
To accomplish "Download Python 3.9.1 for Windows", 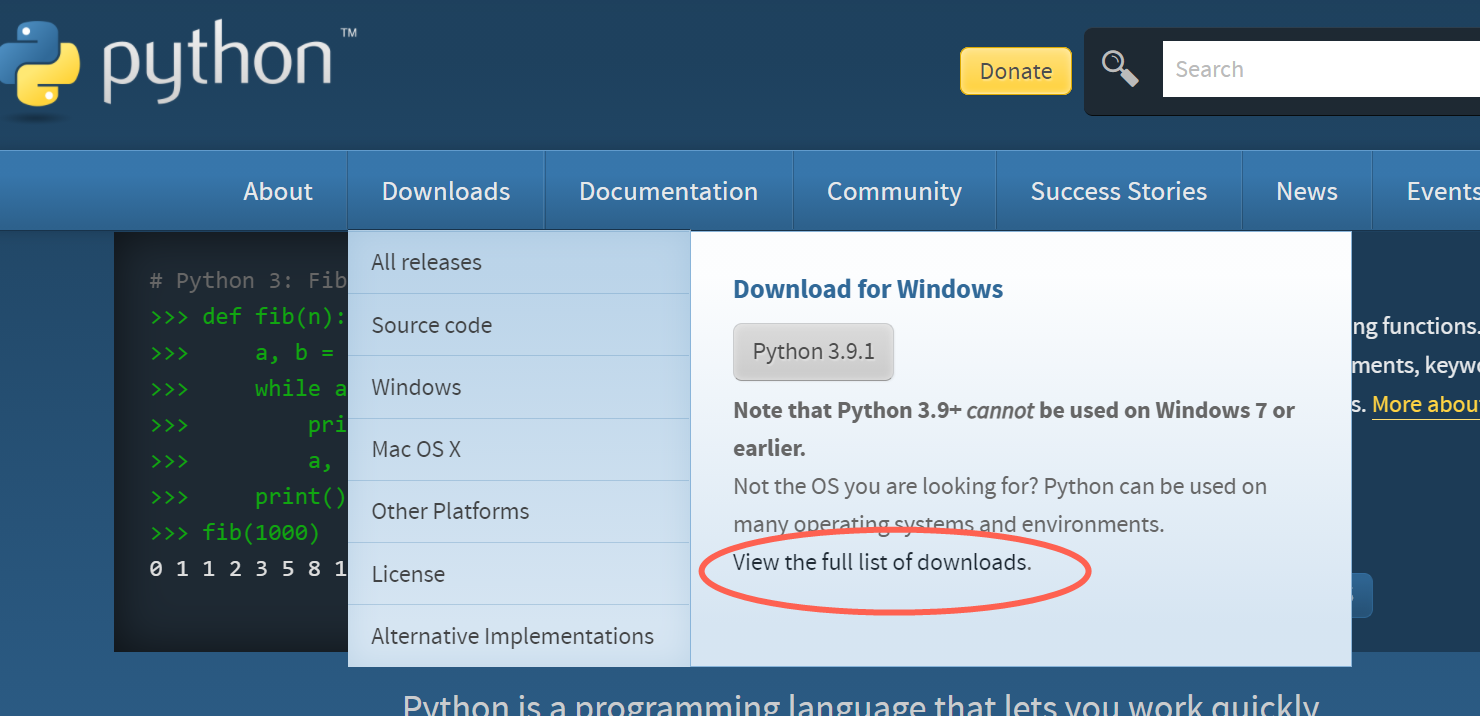I will [813, 351].
